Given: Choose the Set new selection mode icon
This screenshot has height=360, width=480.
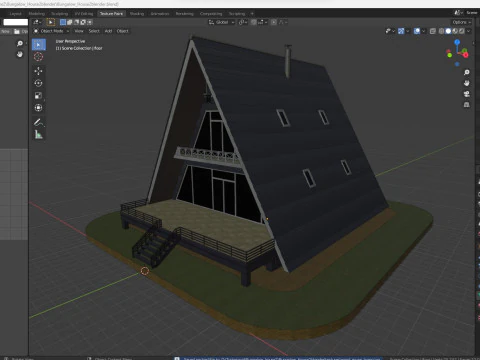Looking at the screenshot, I should click(63, 22).
